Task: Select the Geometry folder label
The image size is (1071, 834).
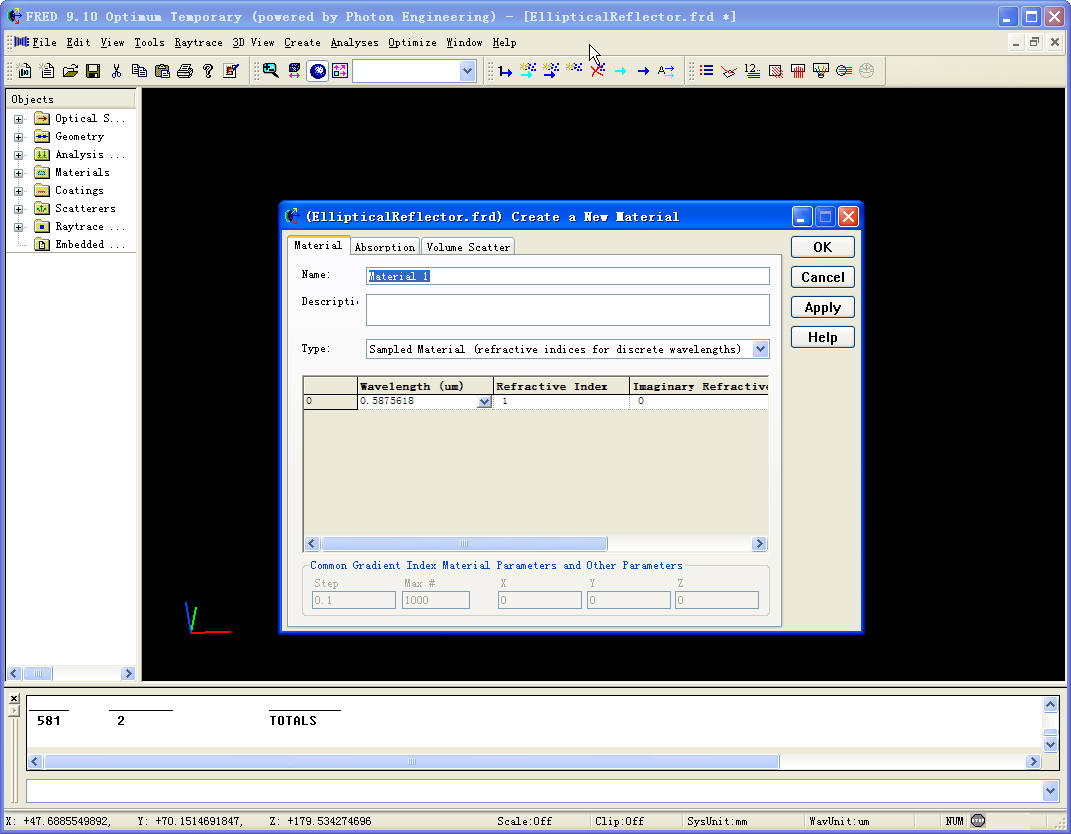Action: click(79, 137)
